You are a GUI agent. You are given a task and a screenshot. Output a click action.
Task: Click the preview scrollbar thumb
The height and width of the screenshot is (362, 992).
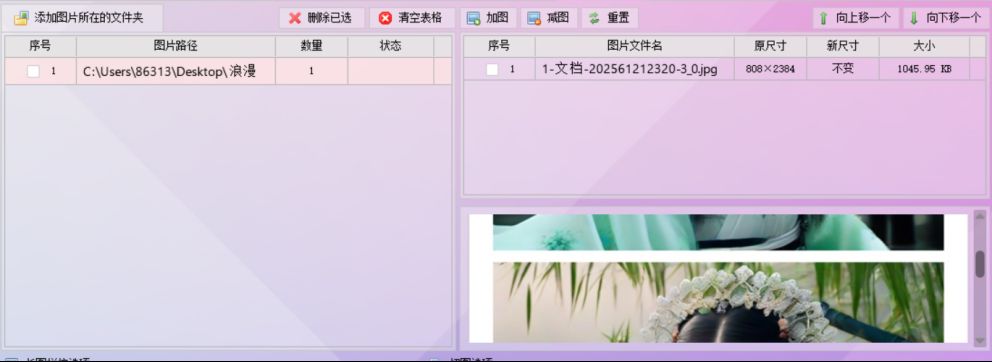click(980, 264)
